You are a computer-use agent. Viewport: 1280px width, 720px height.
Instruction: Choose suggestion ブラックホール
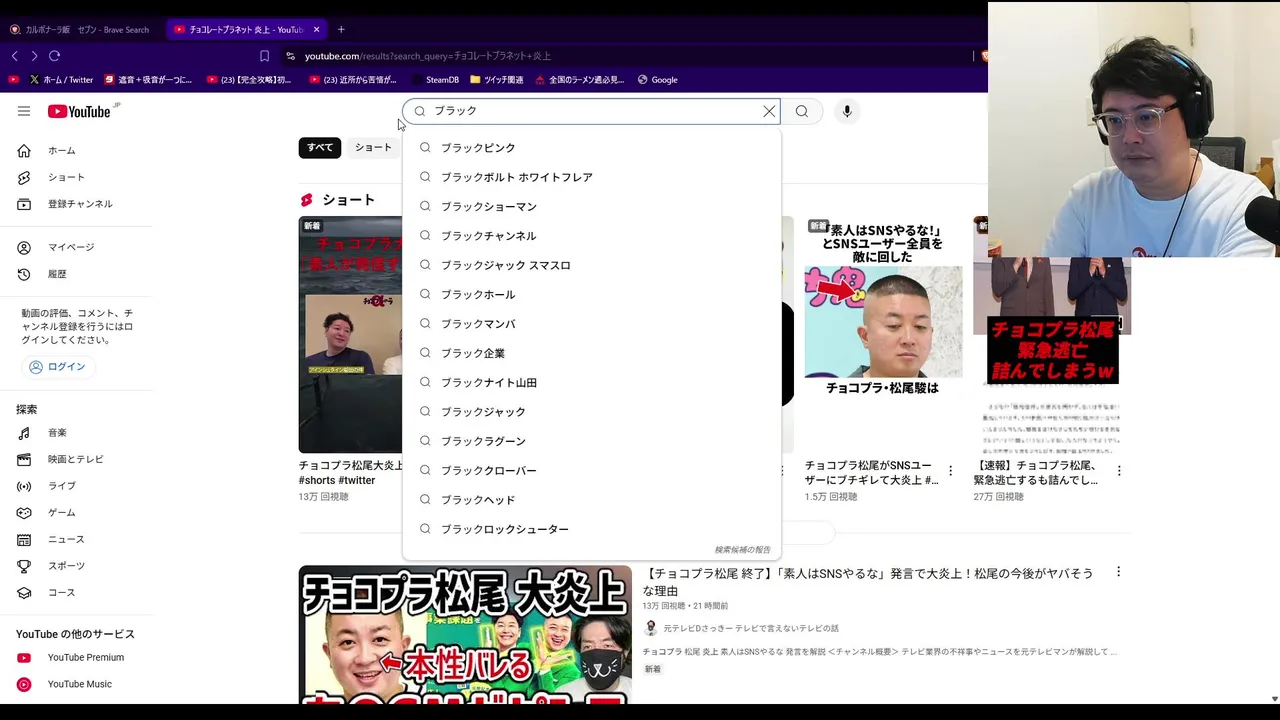click(591, 294)
